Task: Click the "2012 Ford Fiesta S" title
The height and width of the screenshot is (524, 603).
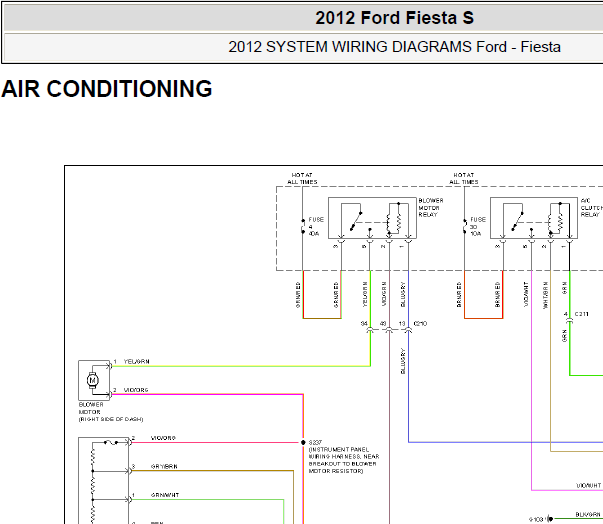Action: [394, 18]
